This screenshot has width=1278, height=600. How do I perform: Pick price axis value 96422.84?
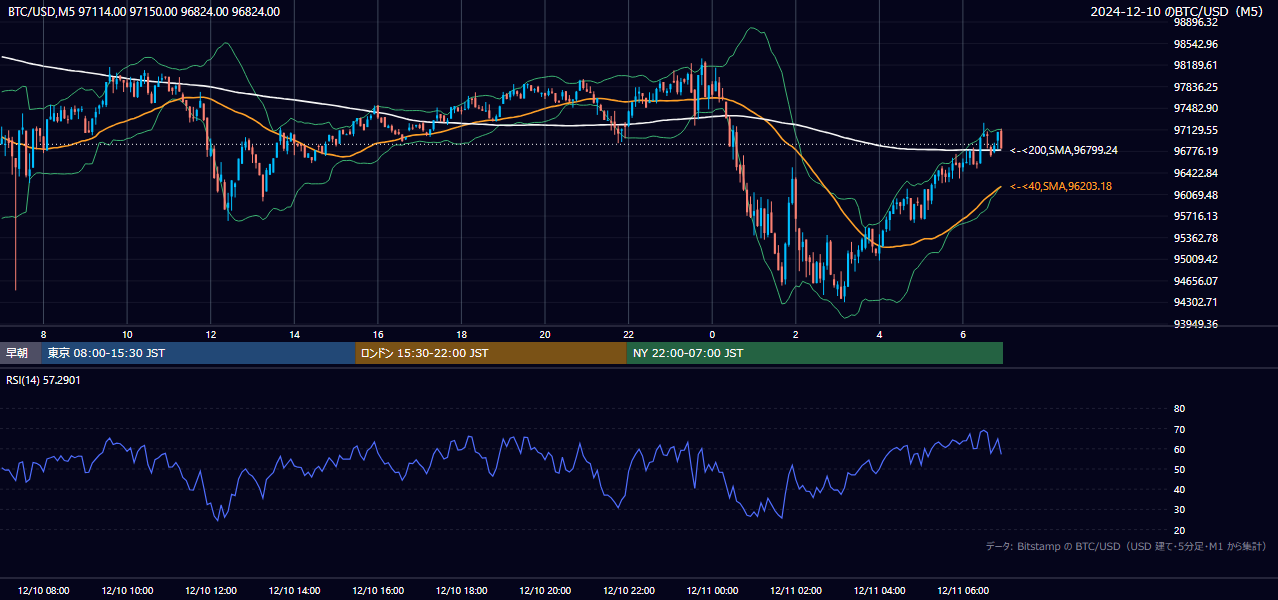[1195, 173]
